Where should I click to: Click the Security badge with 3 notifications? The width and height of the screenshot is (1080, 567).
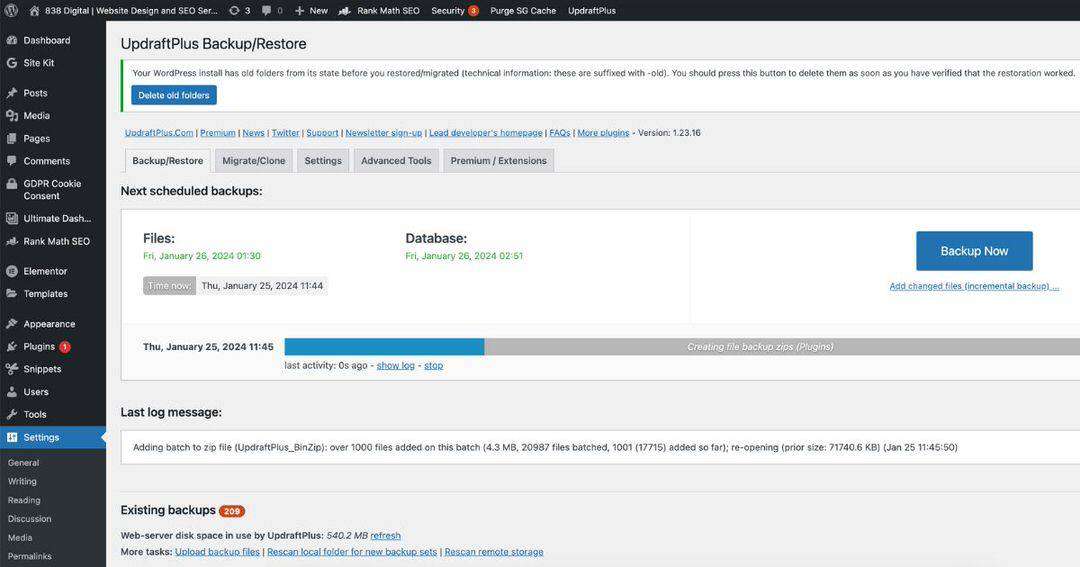pos(473,10)
